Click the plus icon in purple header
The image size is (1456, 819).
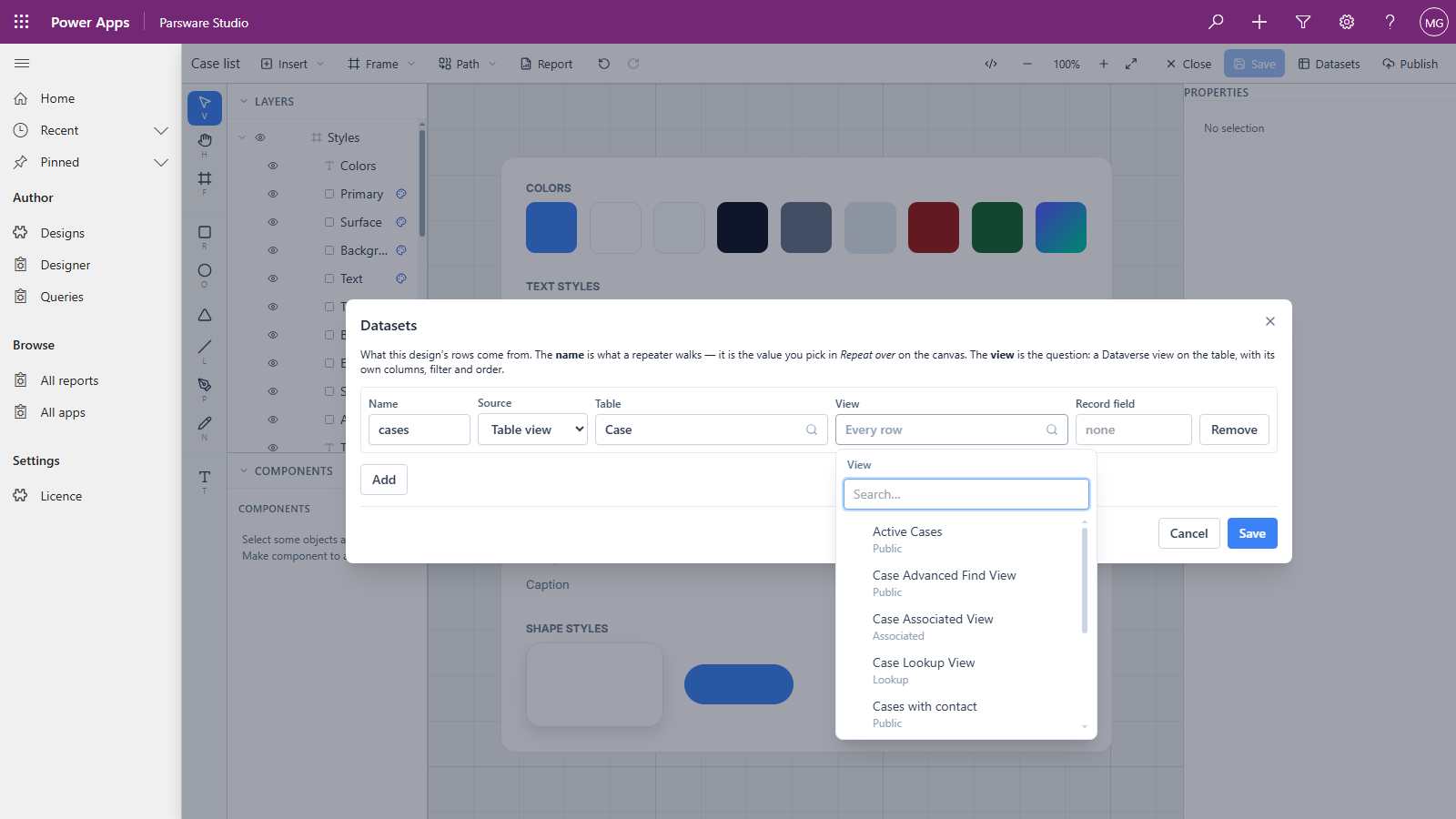[1259, 22]
